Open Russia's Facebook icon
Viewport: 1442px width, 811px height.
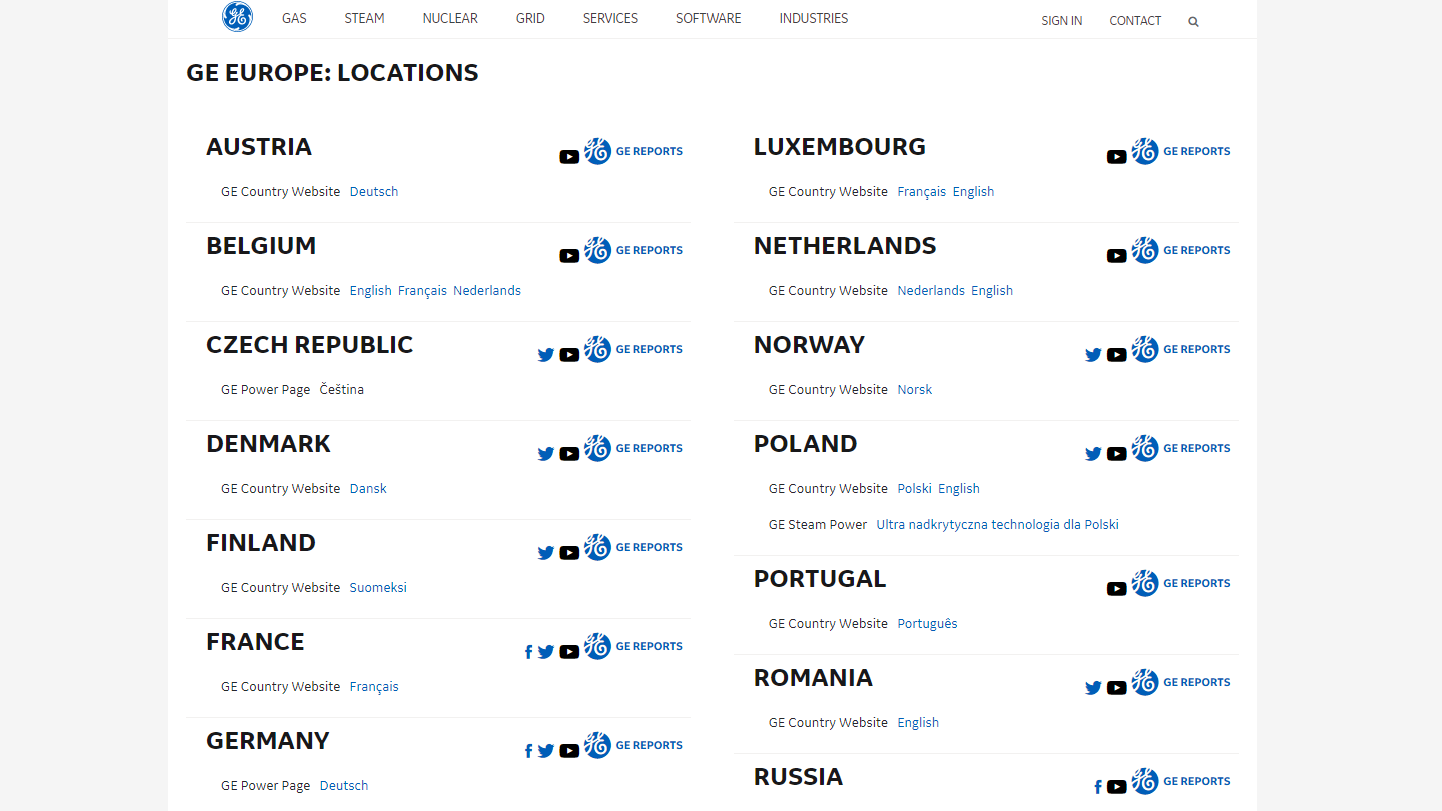1097,787
